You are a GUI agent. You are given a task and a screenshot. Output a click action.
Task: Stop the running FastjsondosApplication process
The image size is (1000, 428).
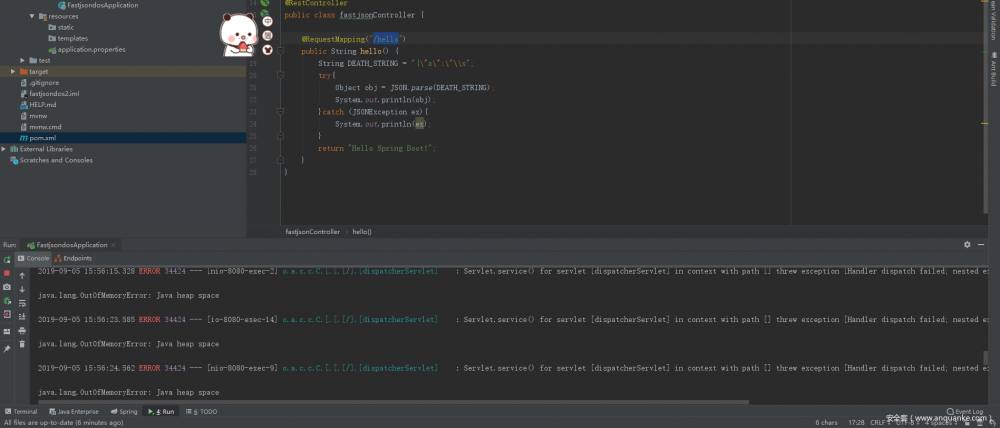7,273
